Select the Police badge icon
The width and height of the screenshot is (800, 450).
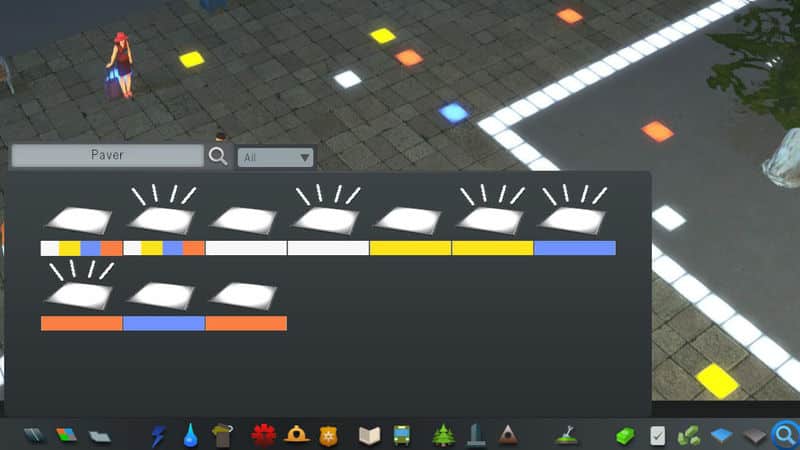(x=327, y=435)
